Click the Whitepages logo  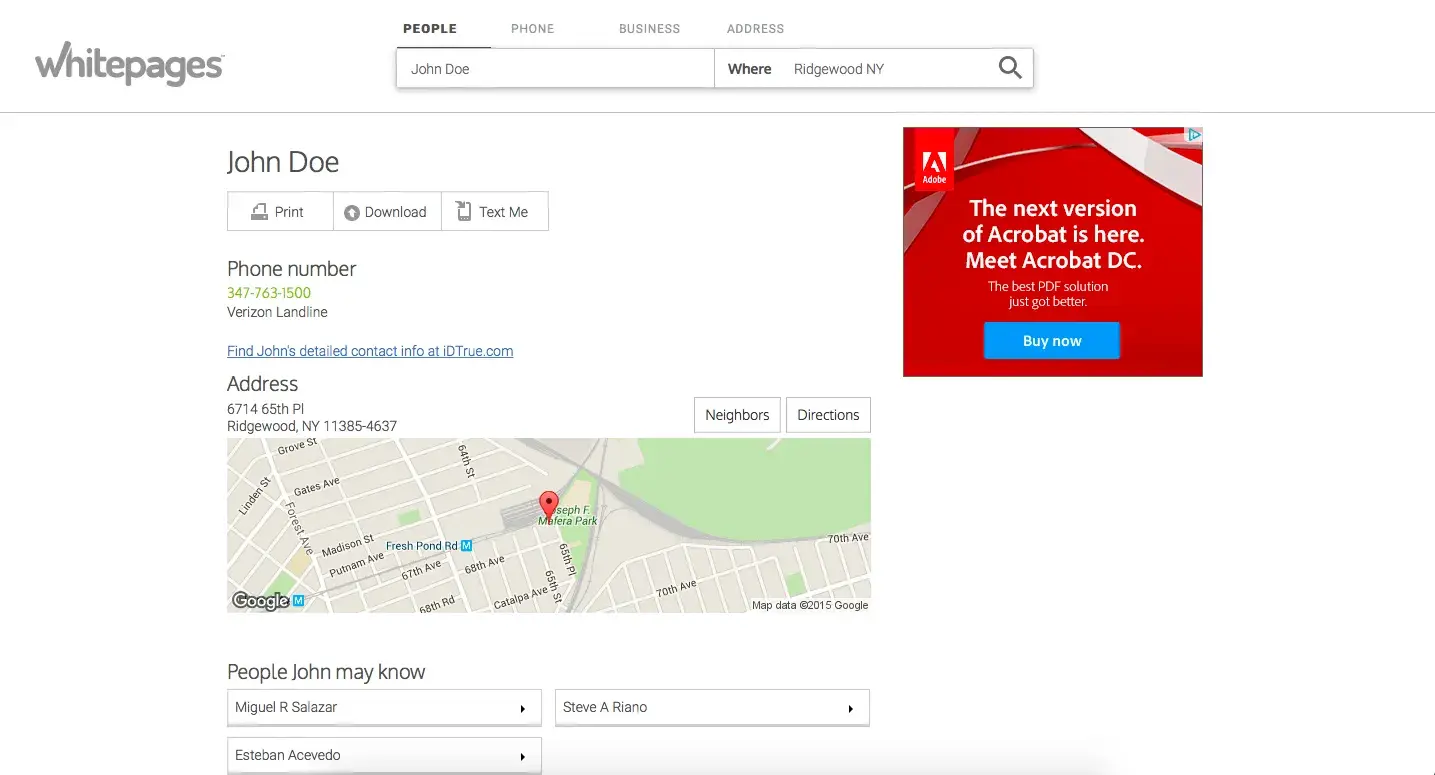click(x=130, y=64)
